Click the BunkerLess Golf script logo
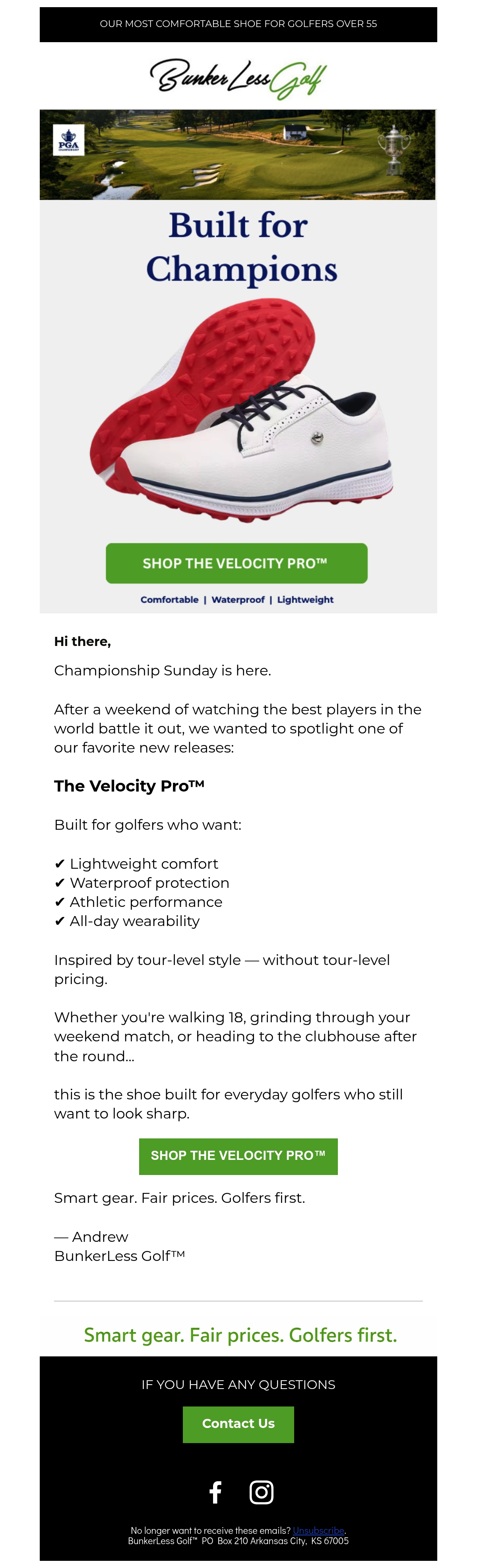This screenshot has height=1568, width=477. pyautogui.click(x=238, y=78)
